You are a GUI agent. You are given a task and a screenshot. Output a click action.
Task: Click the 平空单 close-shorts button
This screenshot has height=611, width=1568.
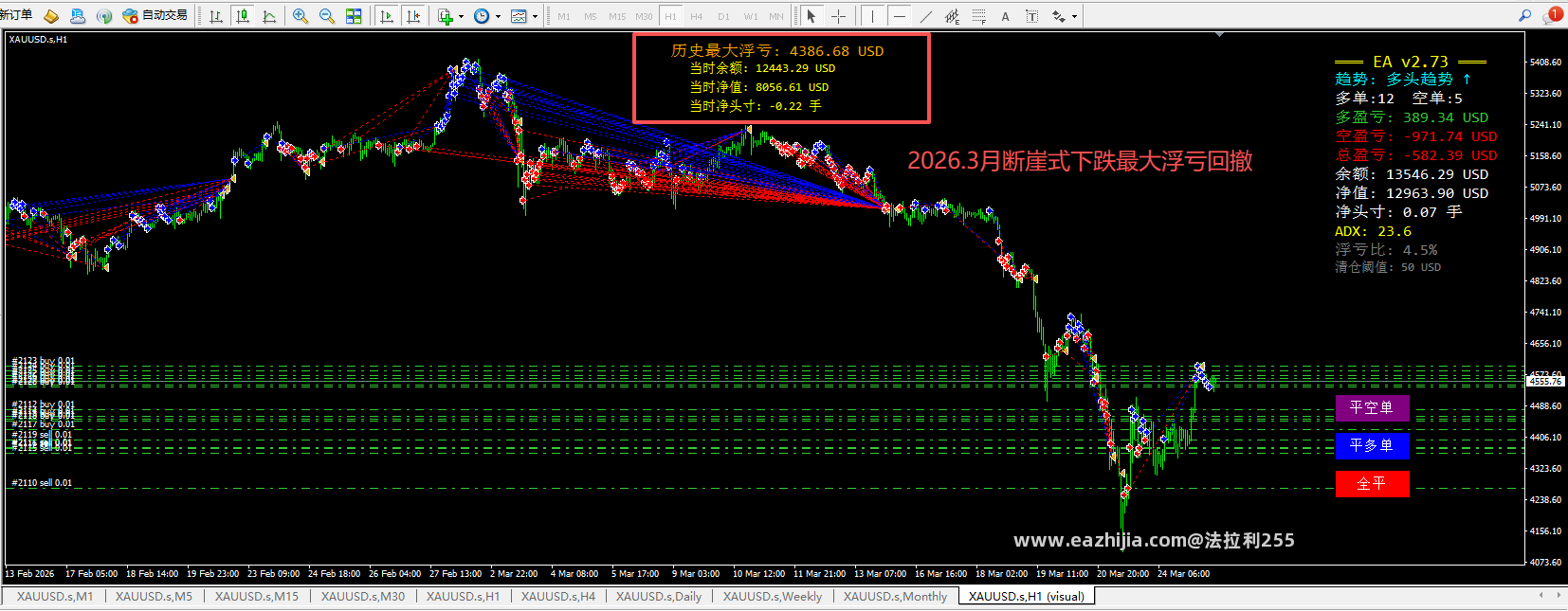point(1372,408)
